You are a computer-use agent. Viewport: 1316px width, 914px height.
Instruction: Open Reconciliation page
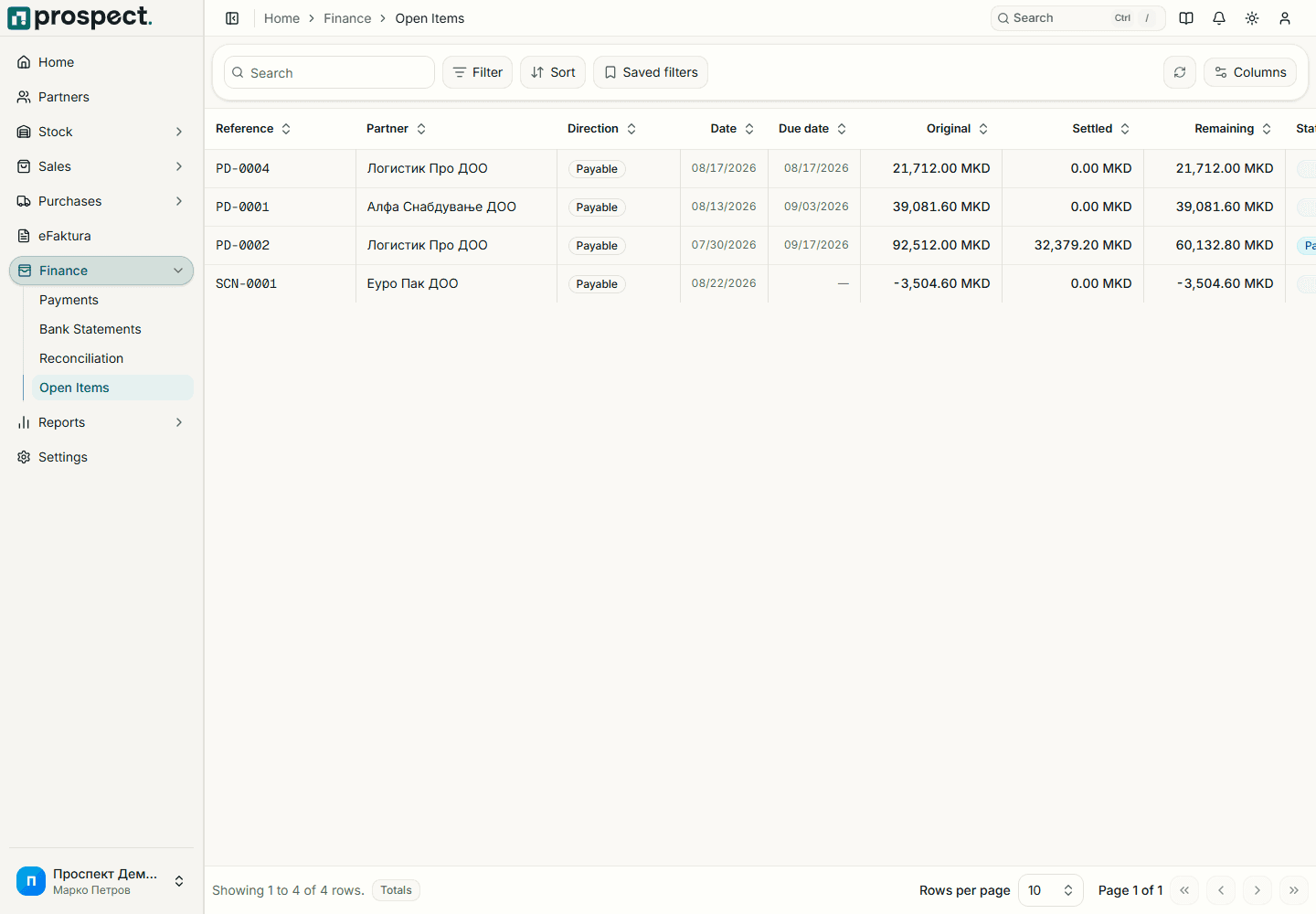[x=81, y=358]
